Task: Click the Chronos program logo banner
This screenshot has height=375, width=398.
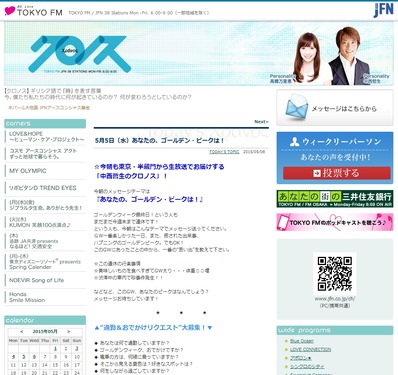Action: [79, 54]
